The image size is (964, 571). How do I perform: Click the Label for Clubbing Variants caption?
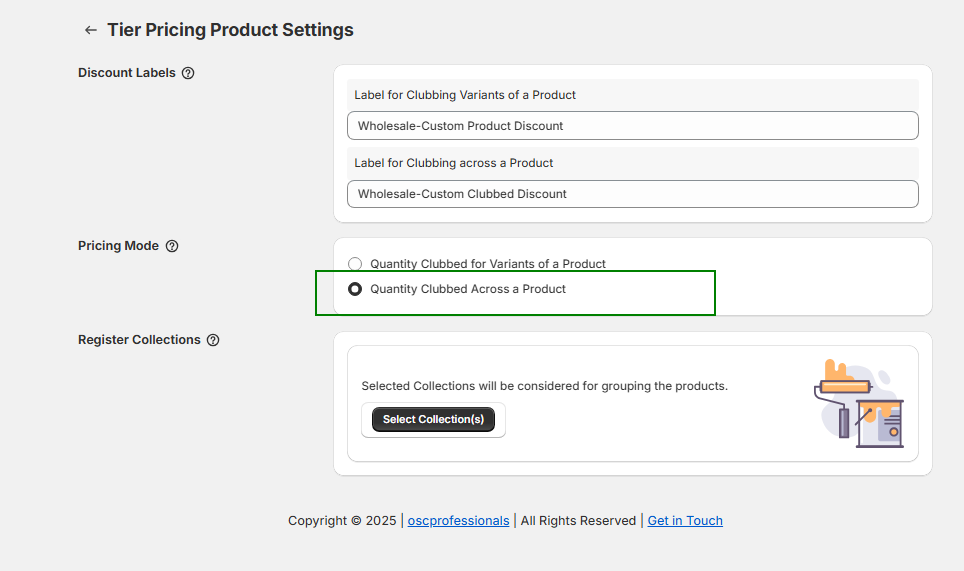click(465, 95)
